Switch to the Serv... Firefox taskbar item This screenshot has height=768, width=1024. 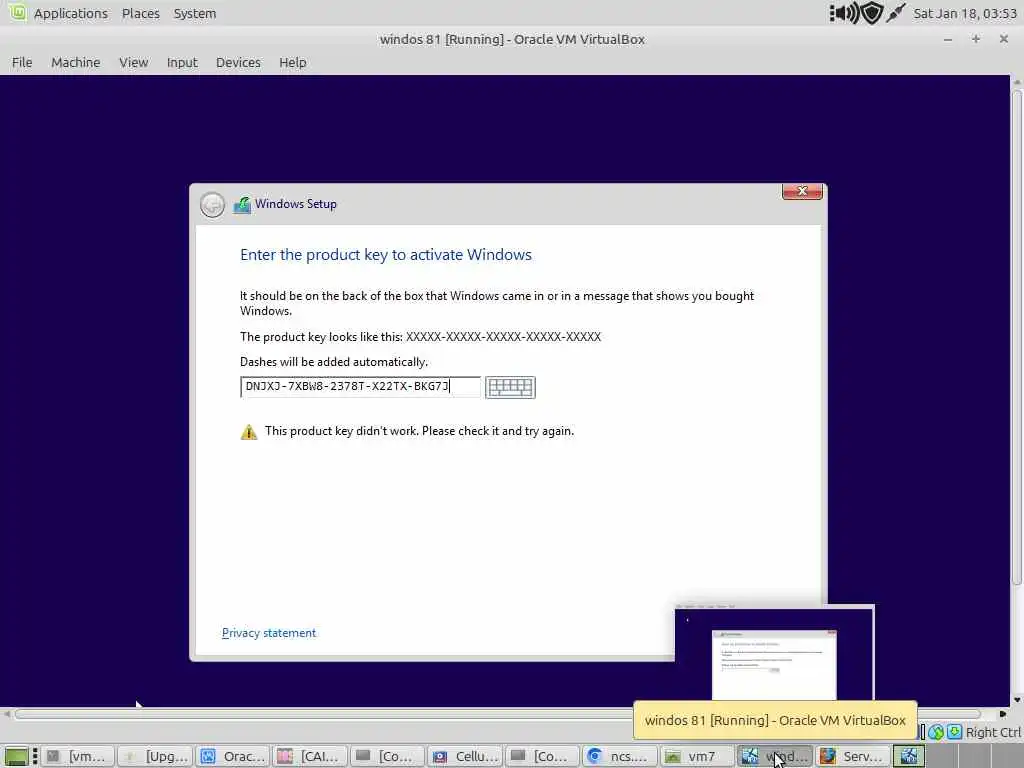click(x=852, y=756)
